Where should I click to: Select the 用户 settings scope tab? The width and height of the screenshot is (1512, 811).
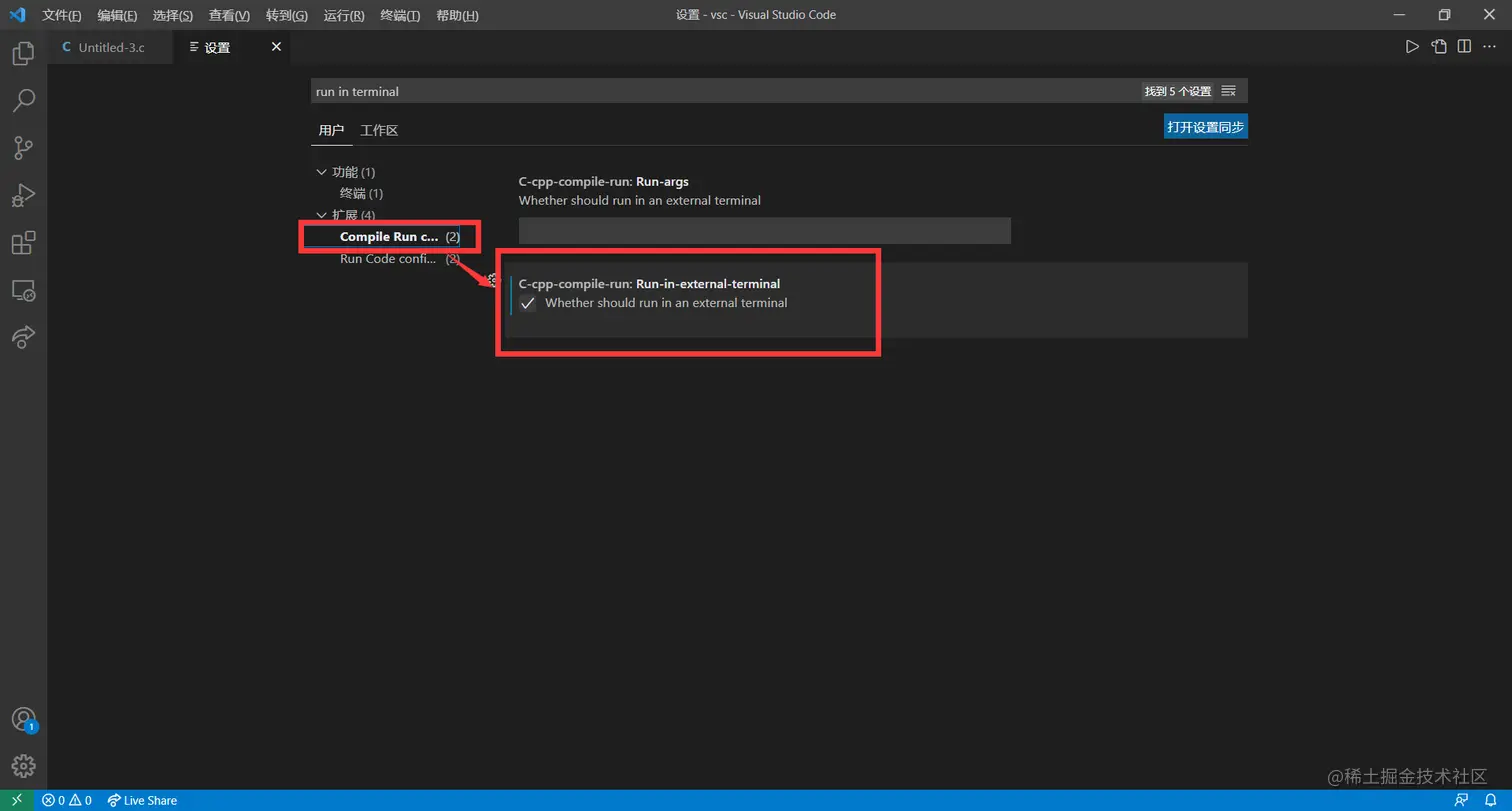[x=331, y=130]
